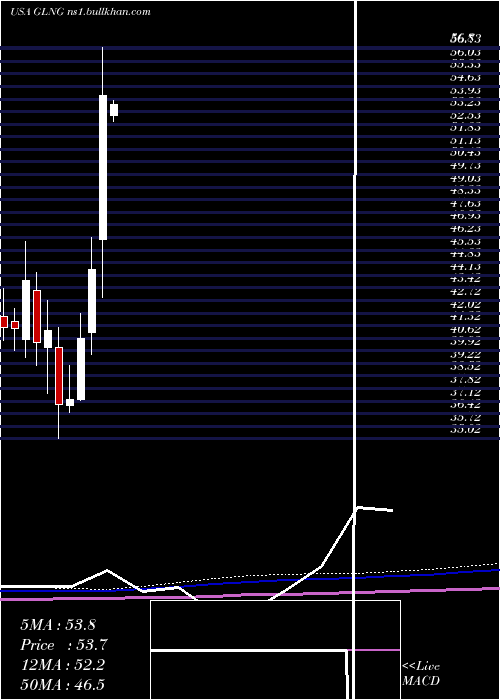The width and height of the screenshot is (500, 700).
Task: Click the 40.62 price axis label
Action: [x=465, y=329]
